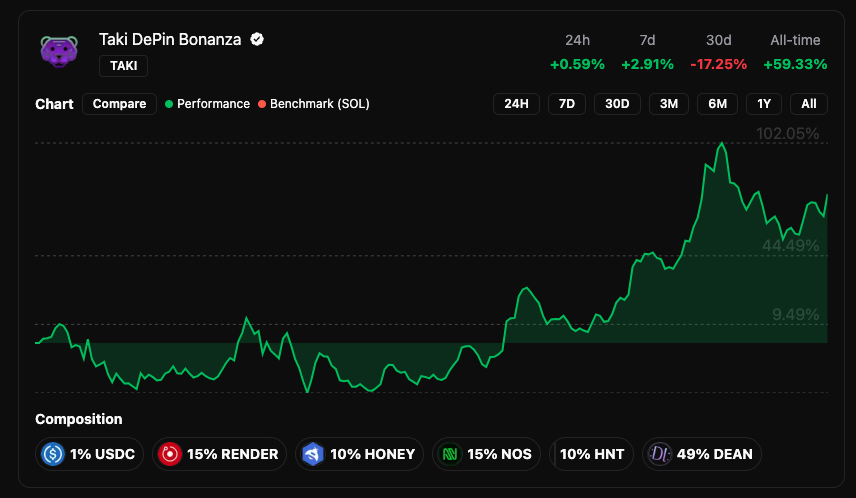Screen dimensions: 856x498
Task: Click the 7d column header
Action: click(647, 40)
